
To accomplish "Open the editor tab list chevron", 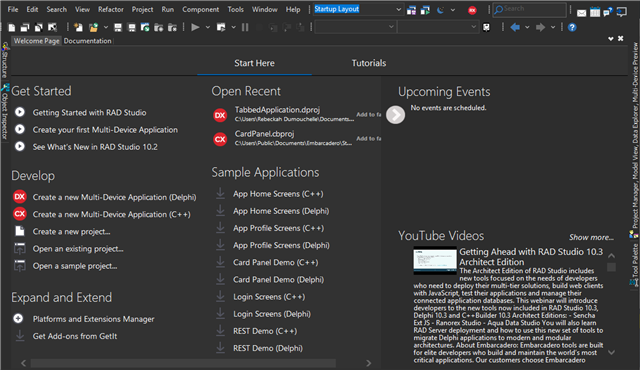I will (611, 38).
